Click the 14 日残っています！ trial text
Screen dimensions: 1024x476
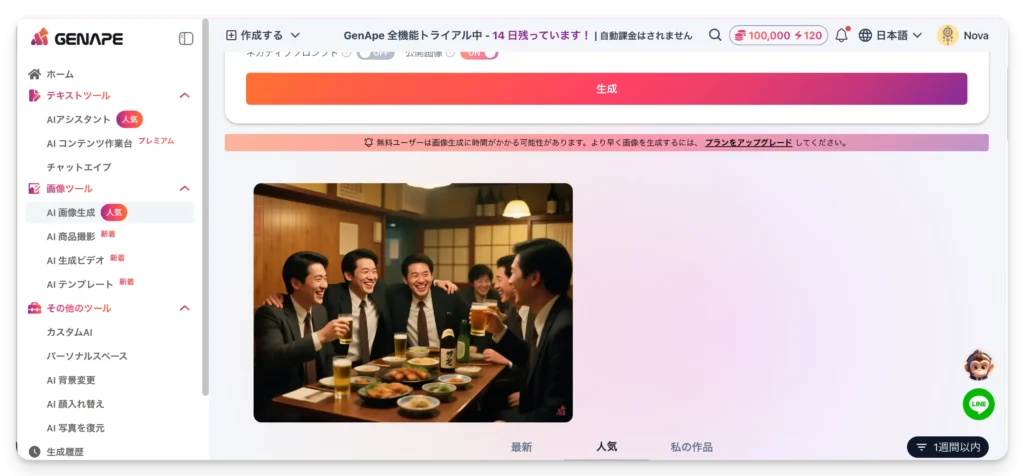coord(541,35)
